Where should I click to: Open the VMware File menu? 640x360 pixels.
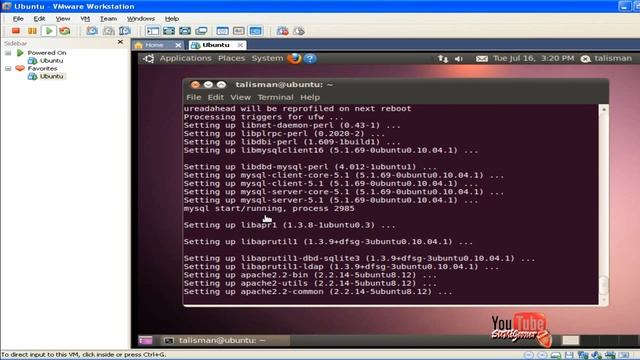(x=18, y=19)
